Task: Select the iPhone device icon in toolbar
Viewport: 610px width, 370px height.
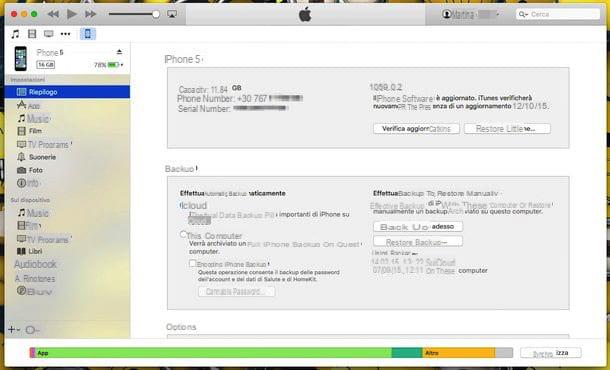Action: pos(88,34)
